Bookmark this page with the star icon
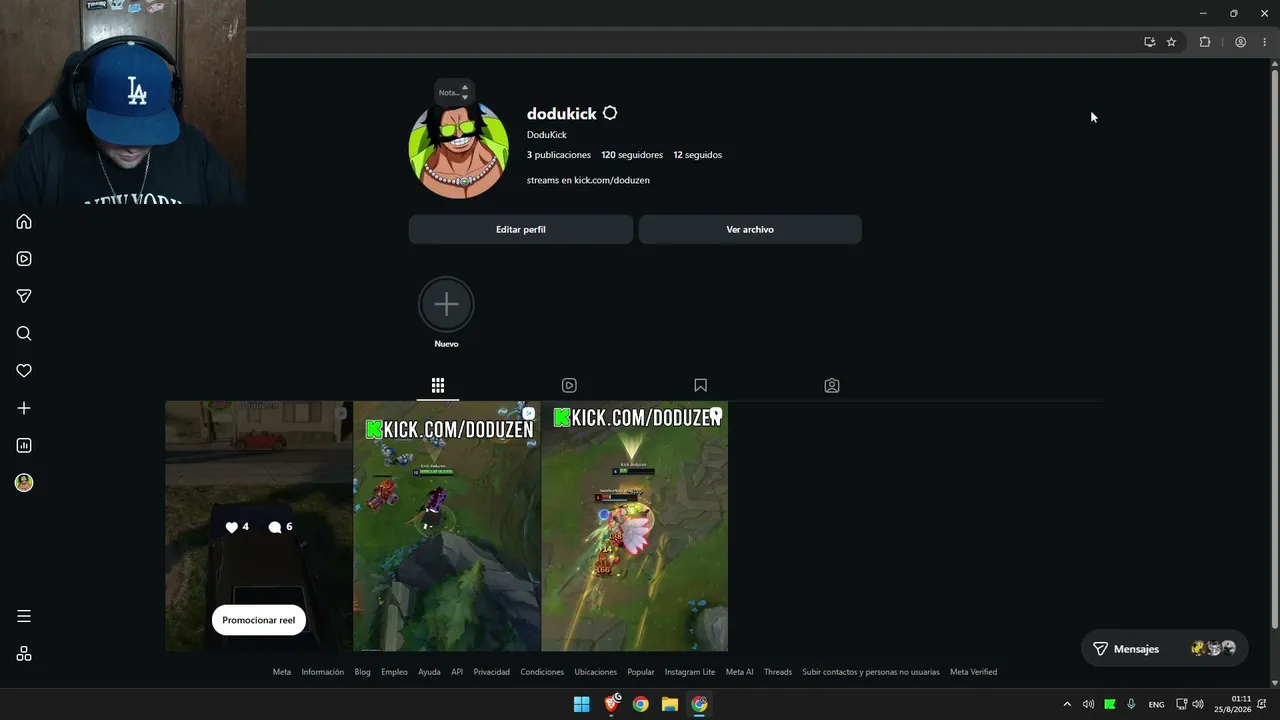The height and width of the screenshot is (720, 1280). tap(1171, 42)
